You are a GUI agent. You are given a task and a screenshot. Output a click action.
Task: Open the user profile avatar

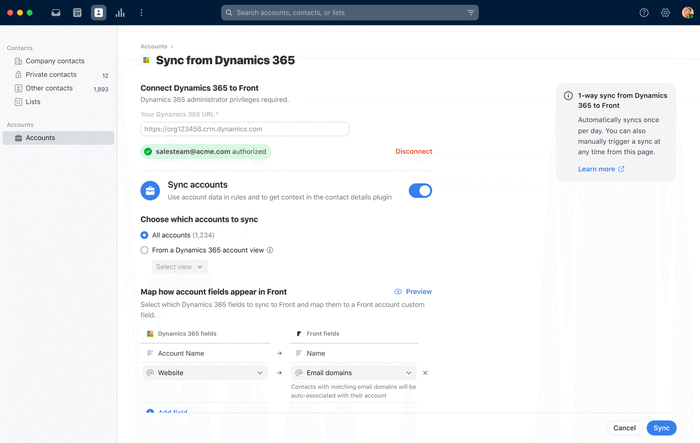[x=688, y=13]
